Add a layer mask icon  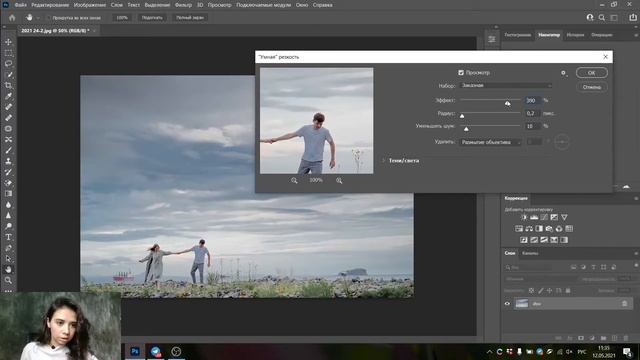click(581, 338)
